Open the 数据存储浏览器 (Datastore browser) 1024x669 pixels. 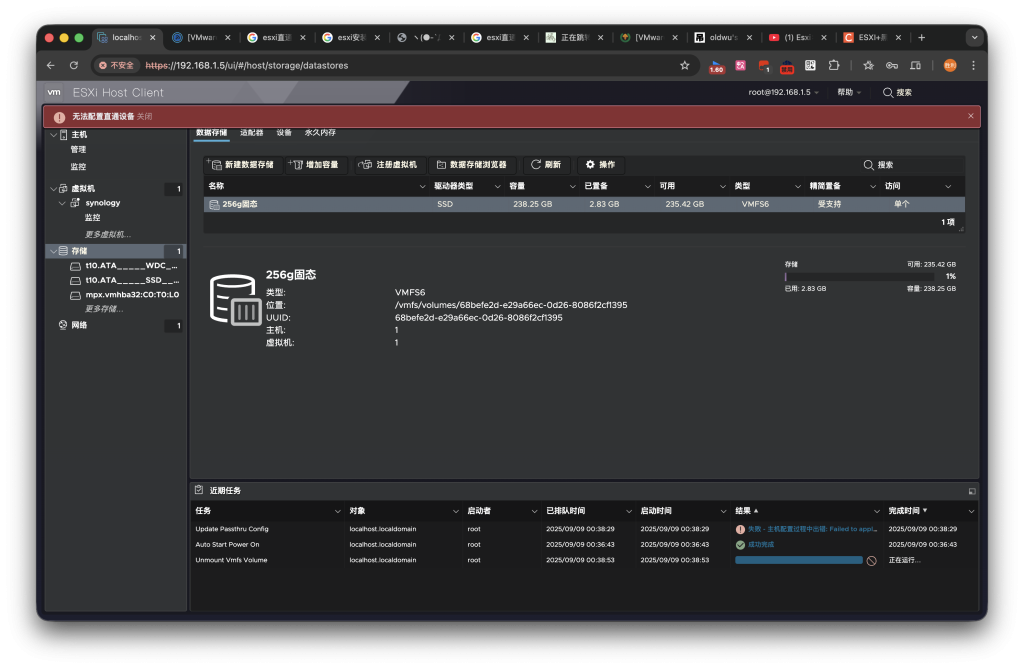pos(471,165)
